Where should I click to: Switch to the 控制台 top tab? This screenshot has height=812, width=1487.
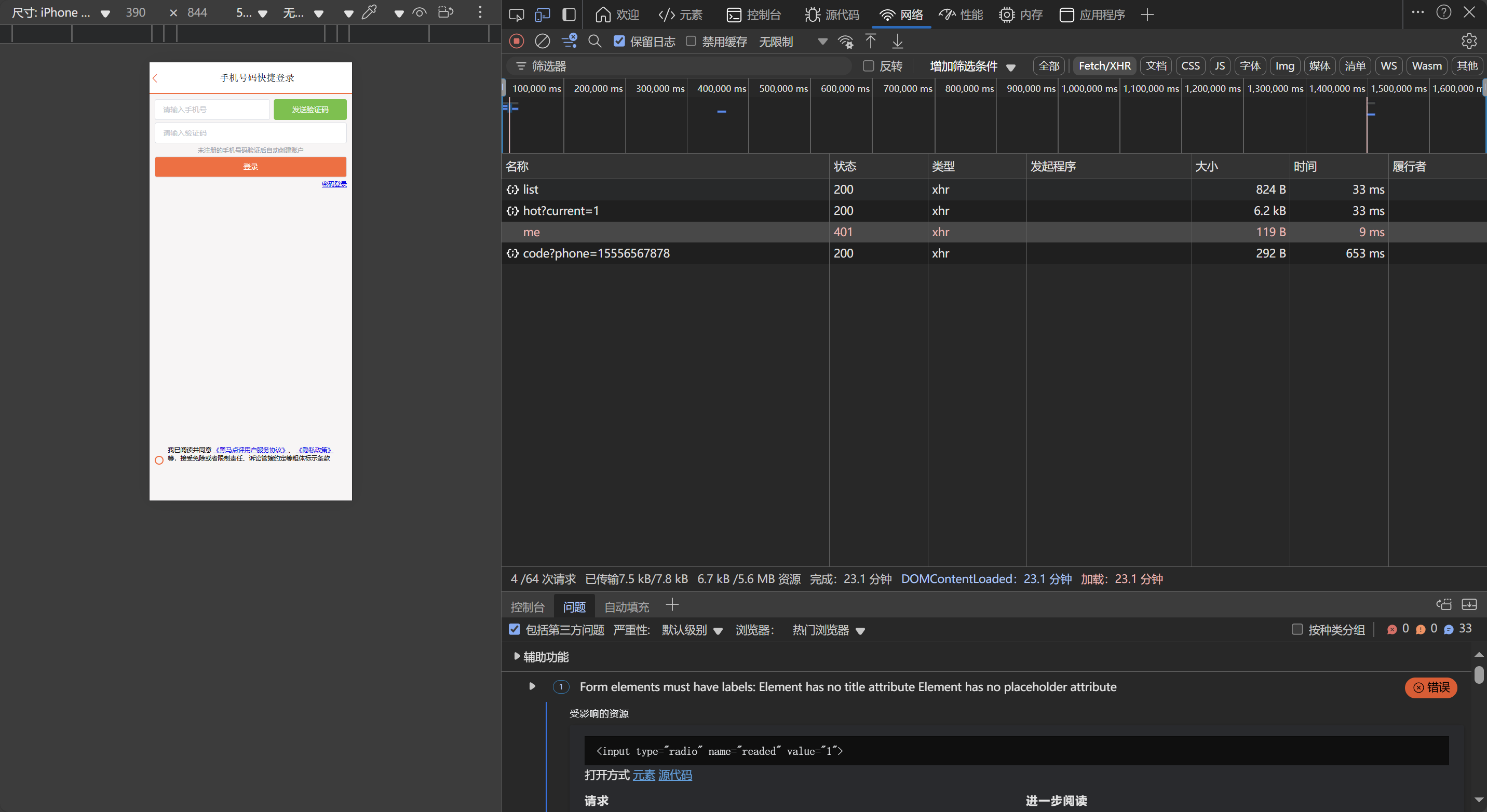pos(753,15)
